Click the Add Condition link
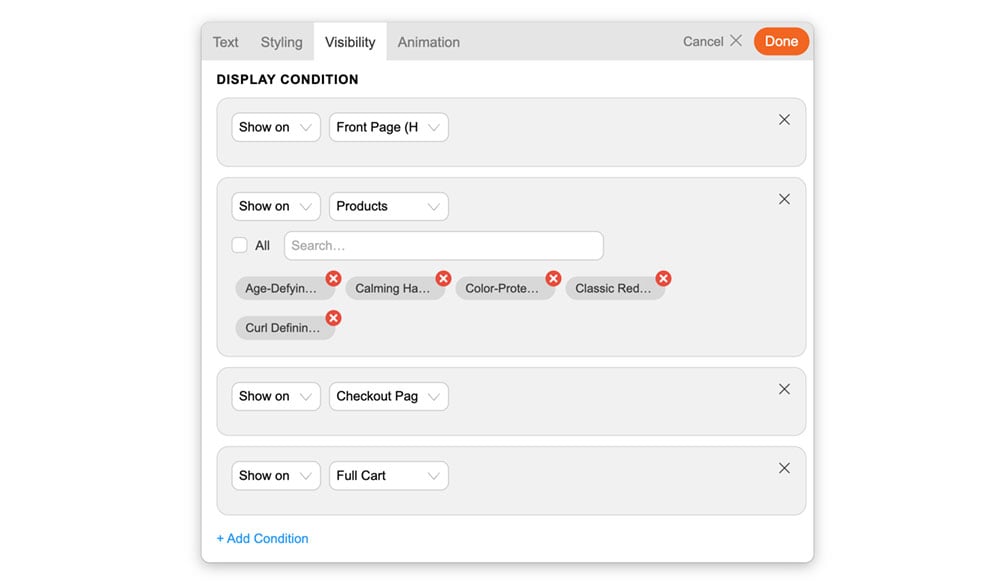1005x587 pixels. pos(262,538)
